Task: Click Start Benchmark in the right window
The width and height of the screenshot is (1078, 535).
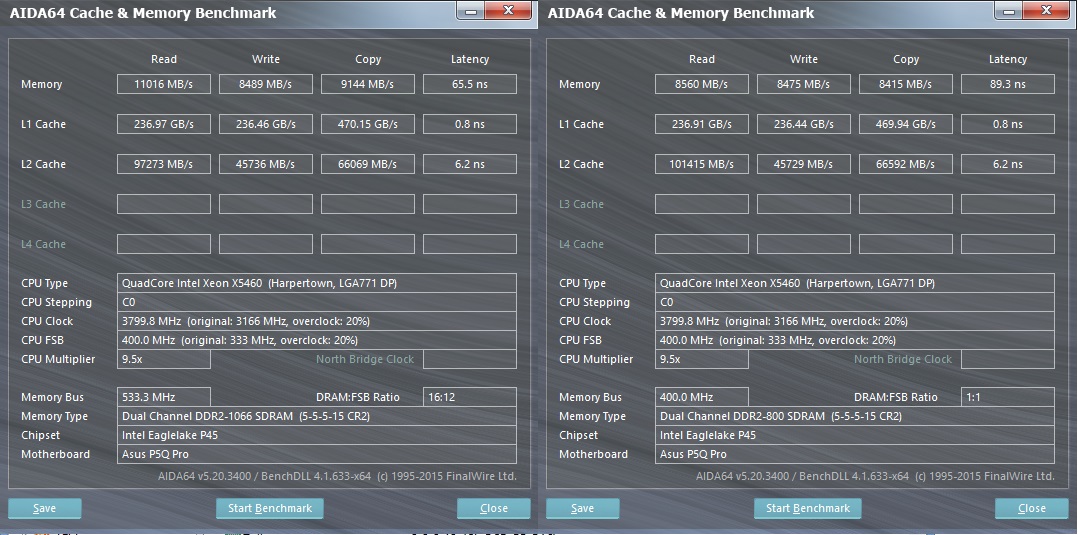Action: (808, 508)
